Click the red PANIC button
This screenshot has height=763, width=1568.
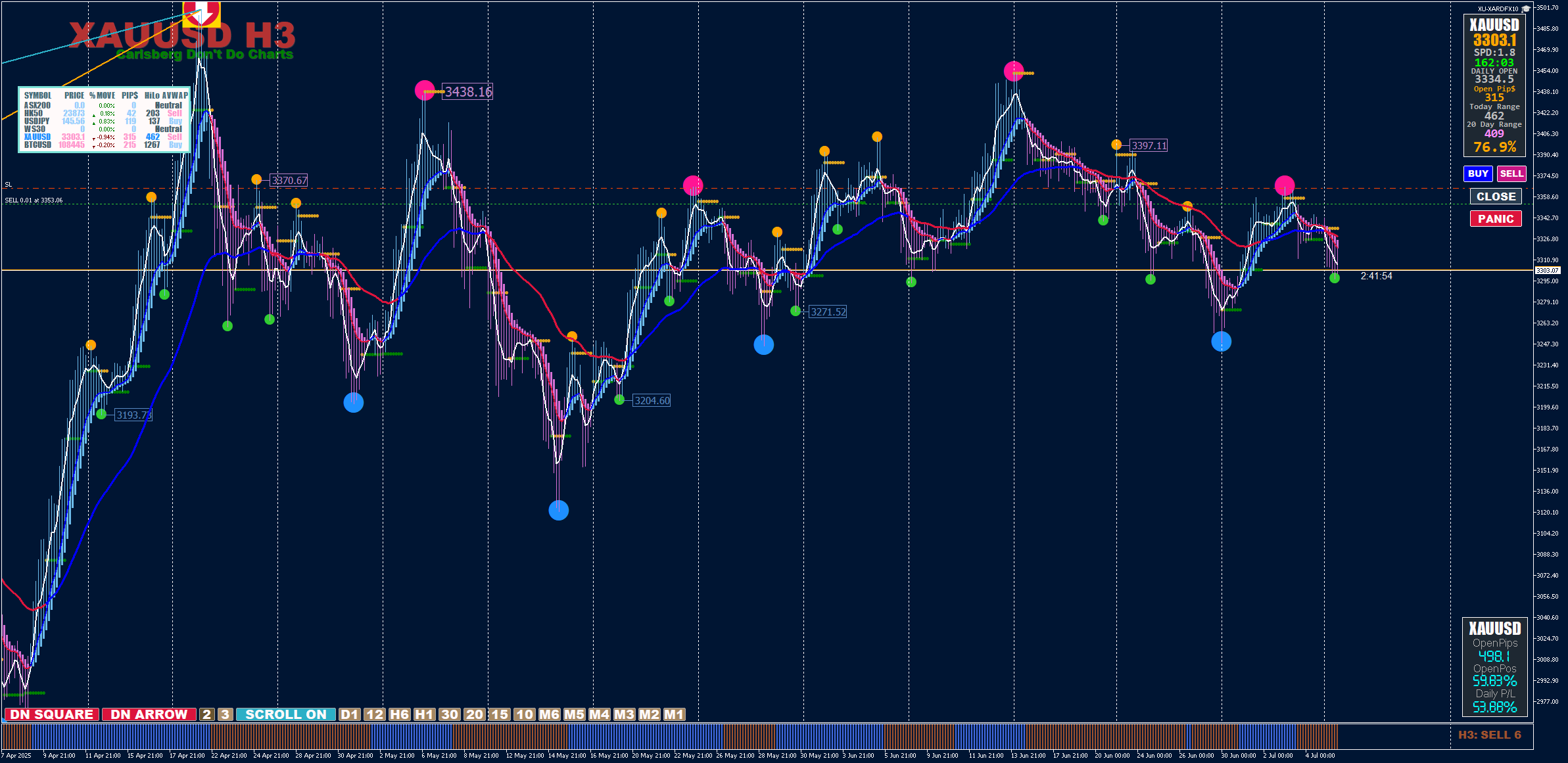(x=1496, y=219)
